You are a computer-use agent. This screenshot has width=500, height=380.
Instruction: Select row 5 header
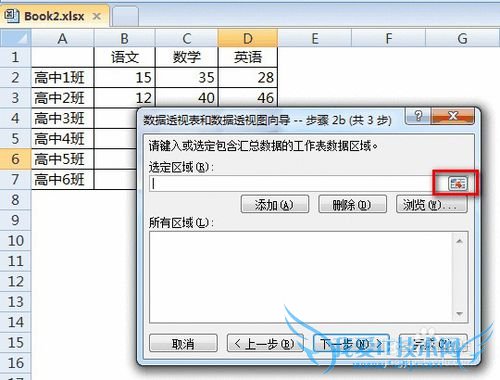pyautogui.click(x=15, y=139)
